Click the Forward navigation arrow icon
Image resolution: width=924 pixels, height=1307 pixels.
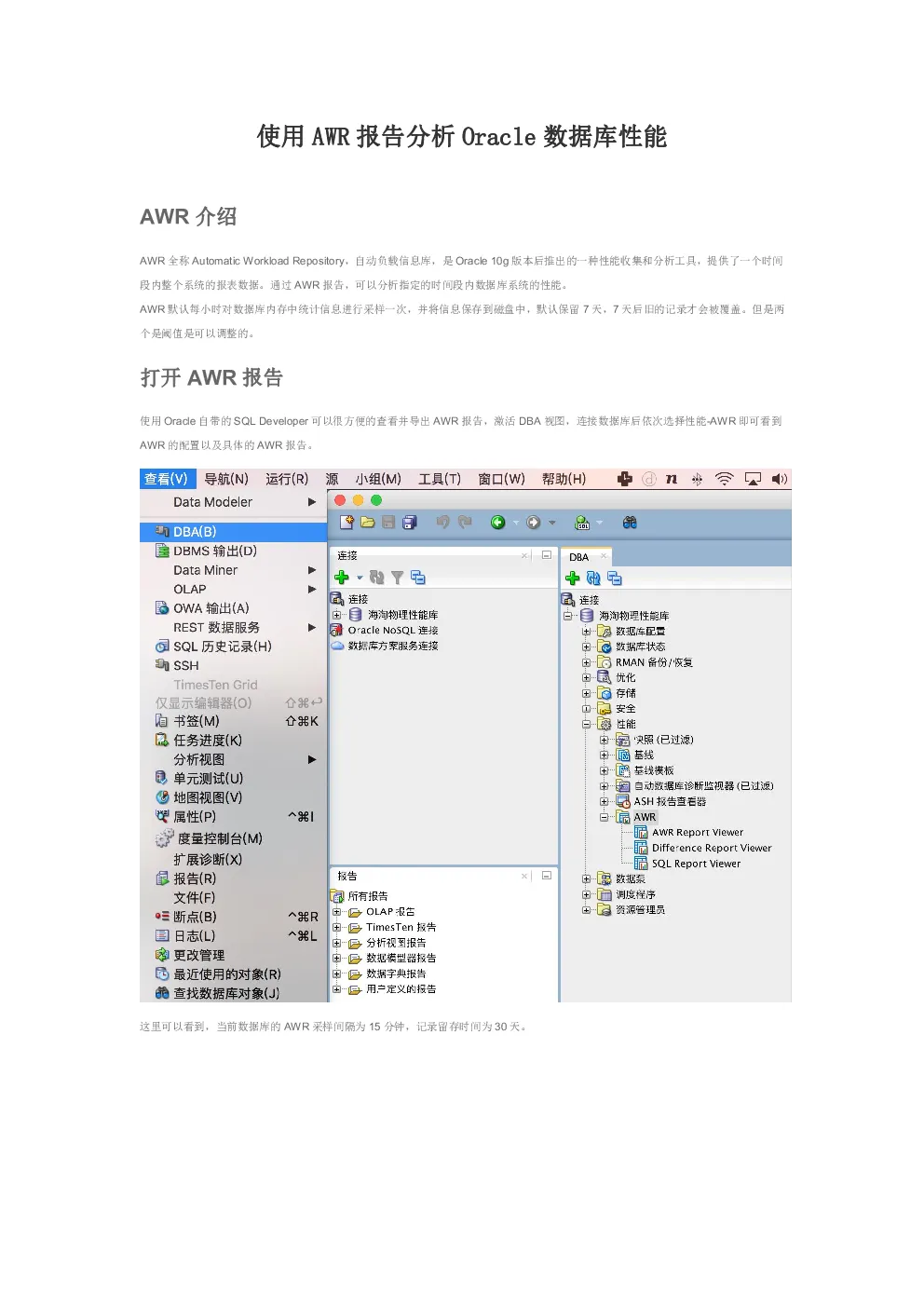click(534, 523)
